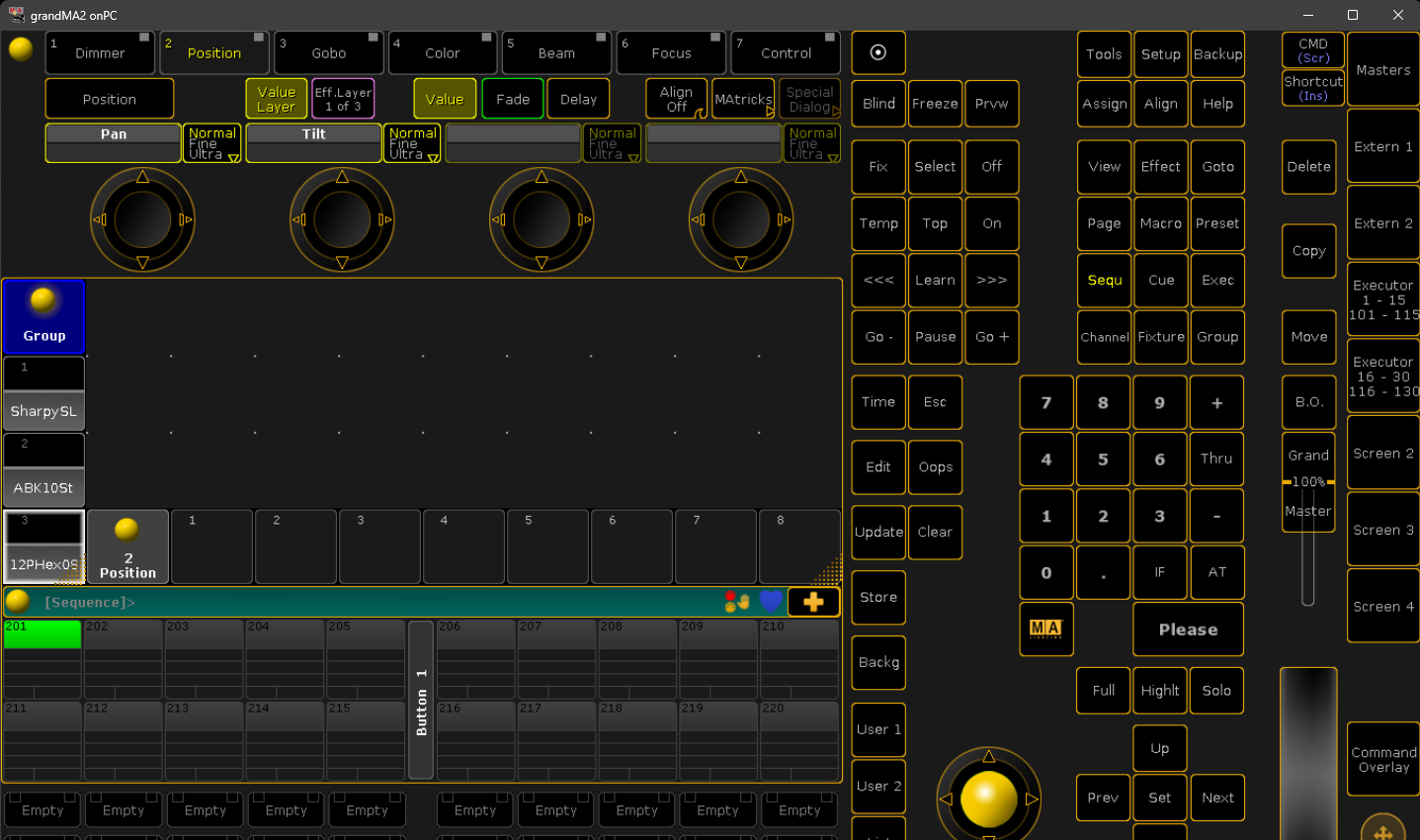Viewport: 1420px width, 840px height.
Task: Click the trackball right arrow
Action: (x=1032, y=798)
